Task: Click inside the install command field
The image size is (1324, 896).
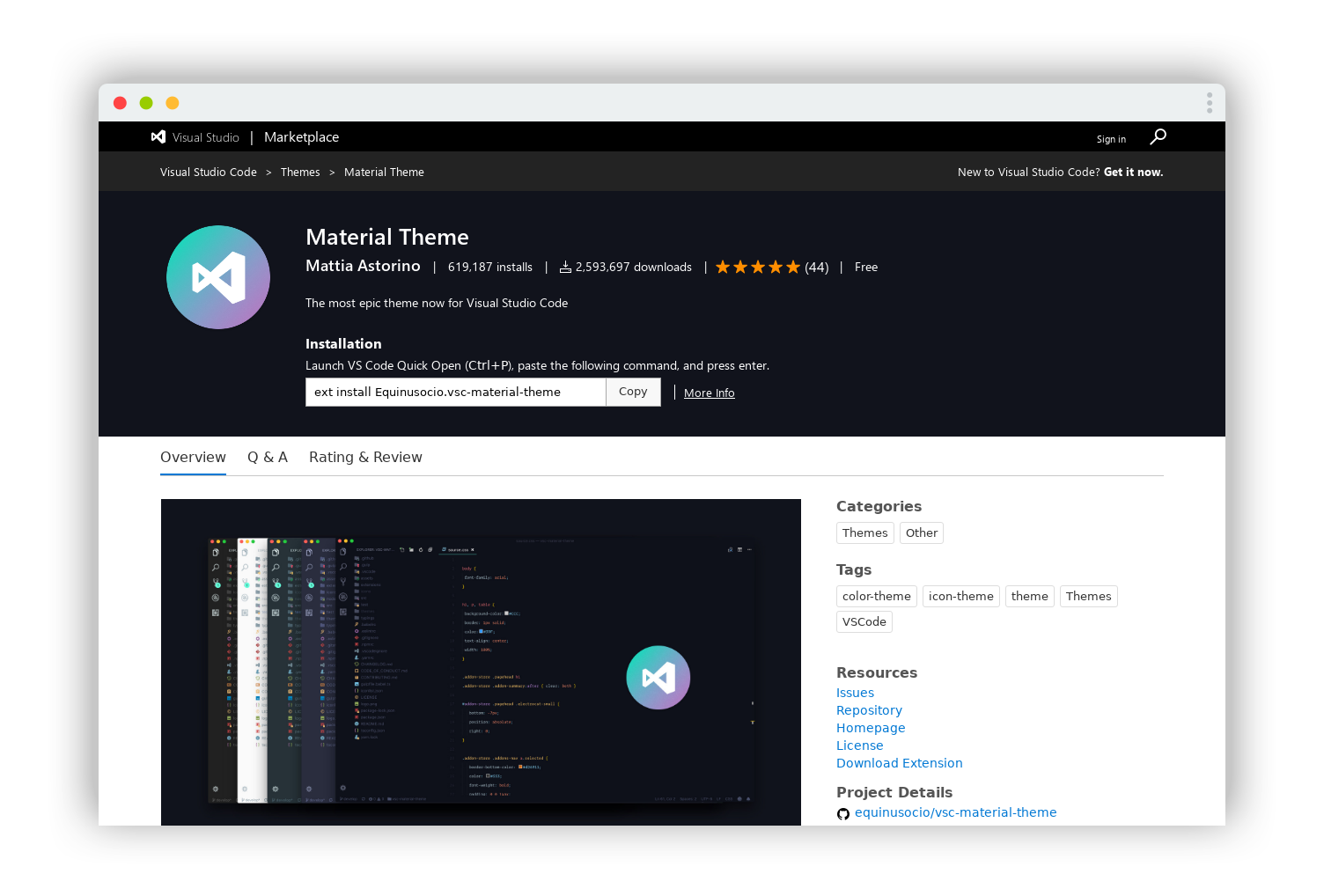Action: coord(454,391)
